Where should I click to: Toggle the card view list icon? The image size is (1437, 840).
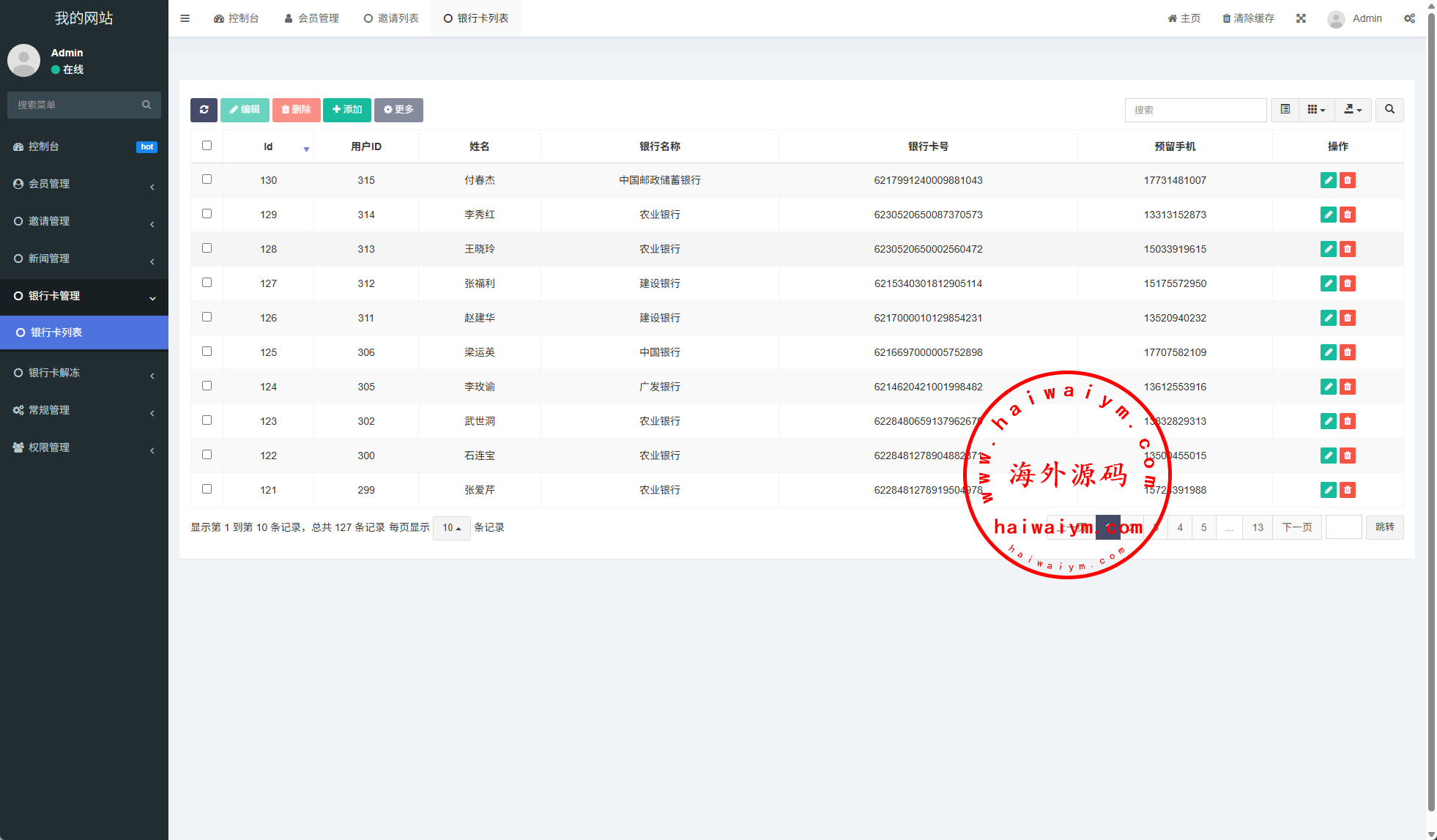(x=1285, y=110)
